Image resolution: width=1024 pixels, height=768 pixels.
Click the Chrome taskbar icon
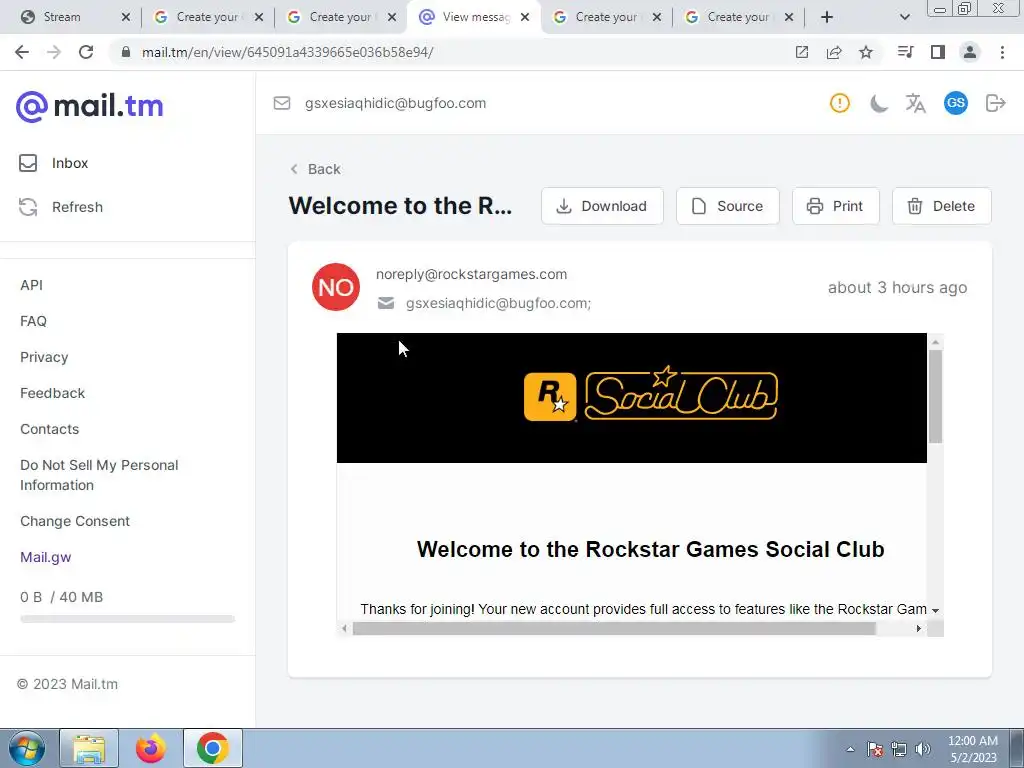tap(212, 748)
